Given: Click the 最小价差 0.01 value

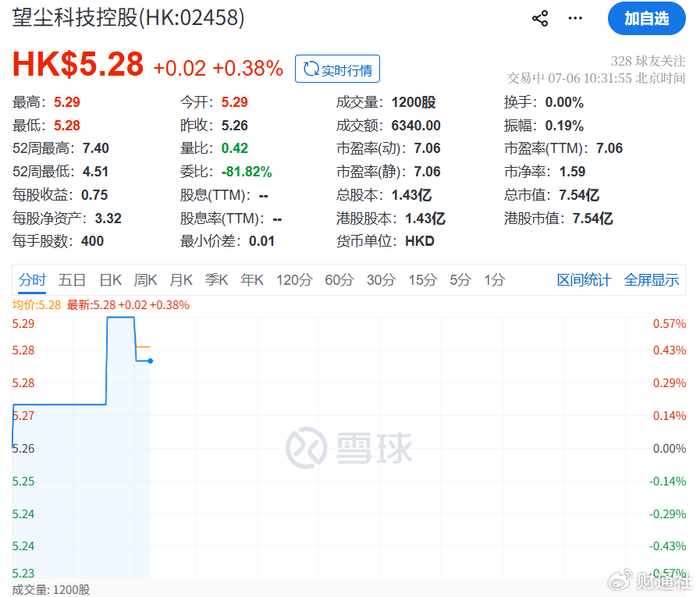Looking at the screenshot, I should pyautogui.click(x=262, y=241).
